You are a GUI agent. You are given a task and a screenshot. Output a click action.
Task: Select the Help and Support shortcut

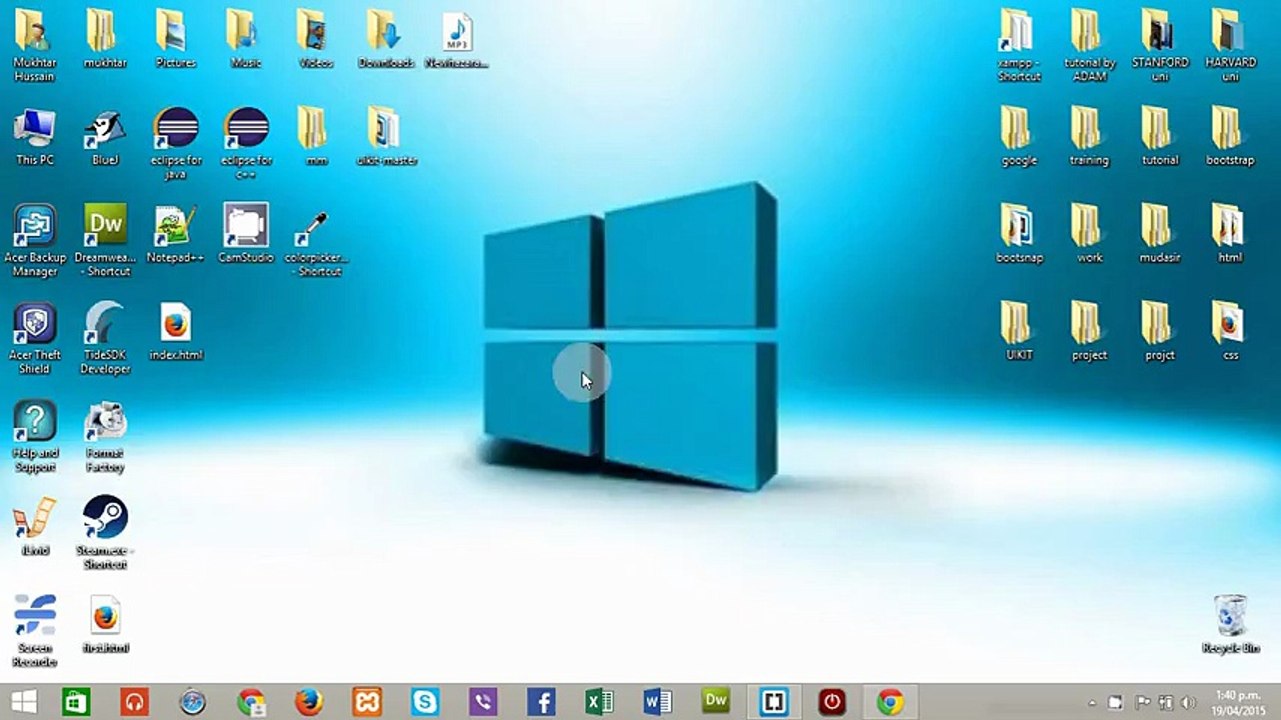coord(35,436)
